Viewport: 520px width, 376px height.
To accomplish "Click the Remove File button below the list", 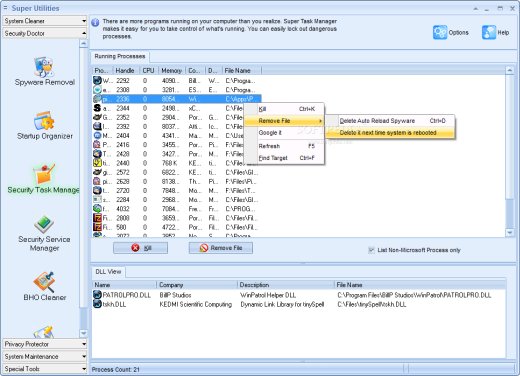I will (x=221, y=248).
